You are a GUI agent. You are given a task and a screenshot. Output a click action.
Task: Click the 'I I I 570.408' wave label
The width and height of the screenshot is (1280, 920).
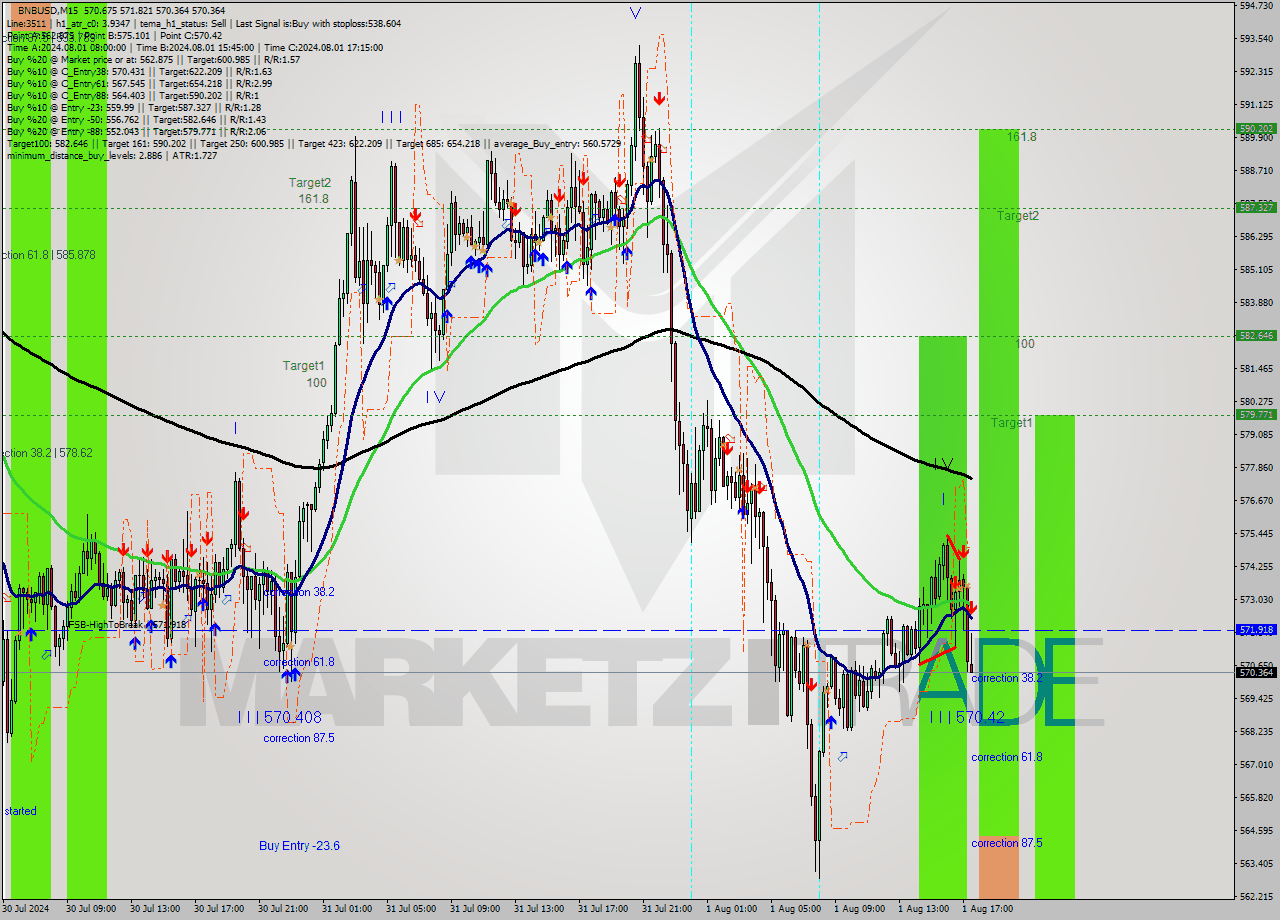[x=280, y=717]
